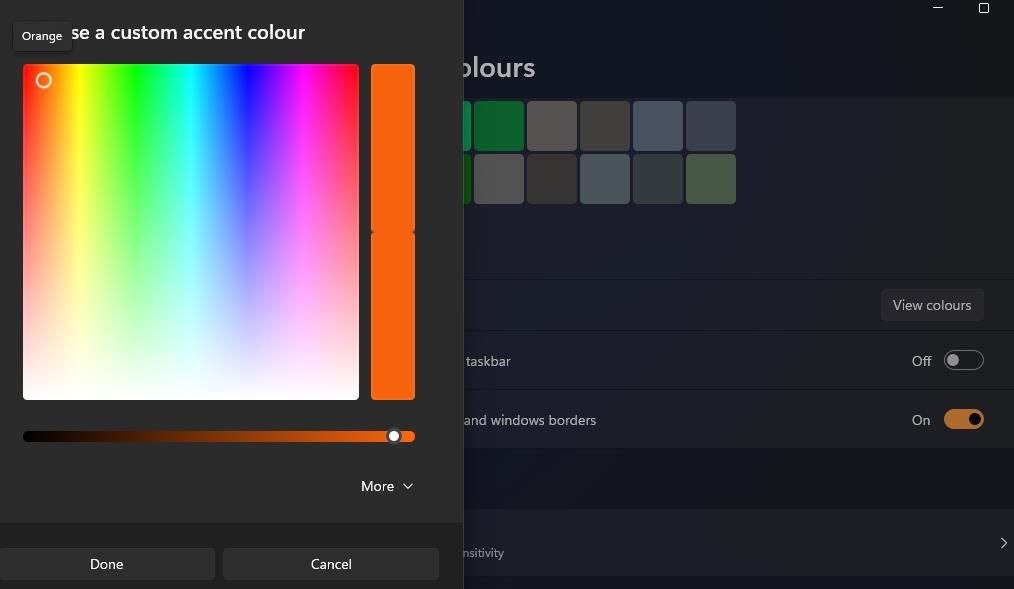The image size is (1014, 589).
Task: Click the colour spectrum picker circle handle
Action: click(43, 80)
